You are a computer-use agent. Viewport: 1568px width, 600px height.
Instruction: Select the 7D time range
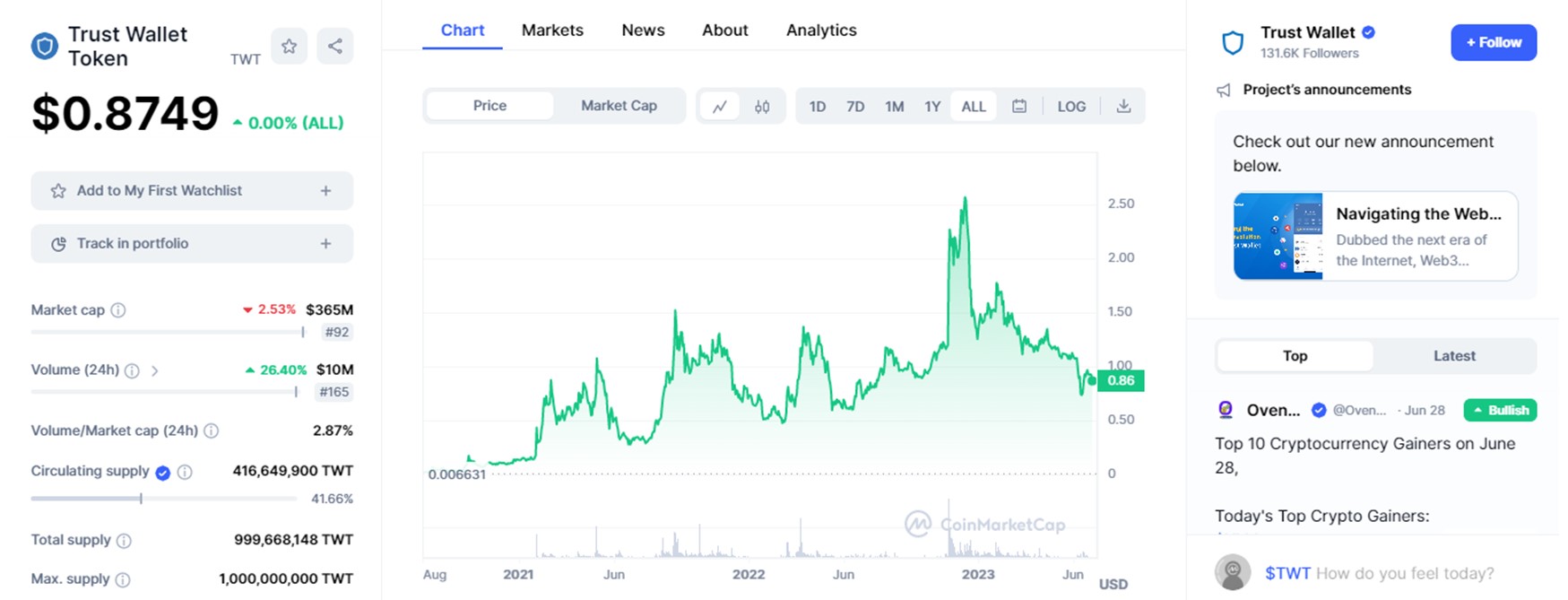(855, 107)
